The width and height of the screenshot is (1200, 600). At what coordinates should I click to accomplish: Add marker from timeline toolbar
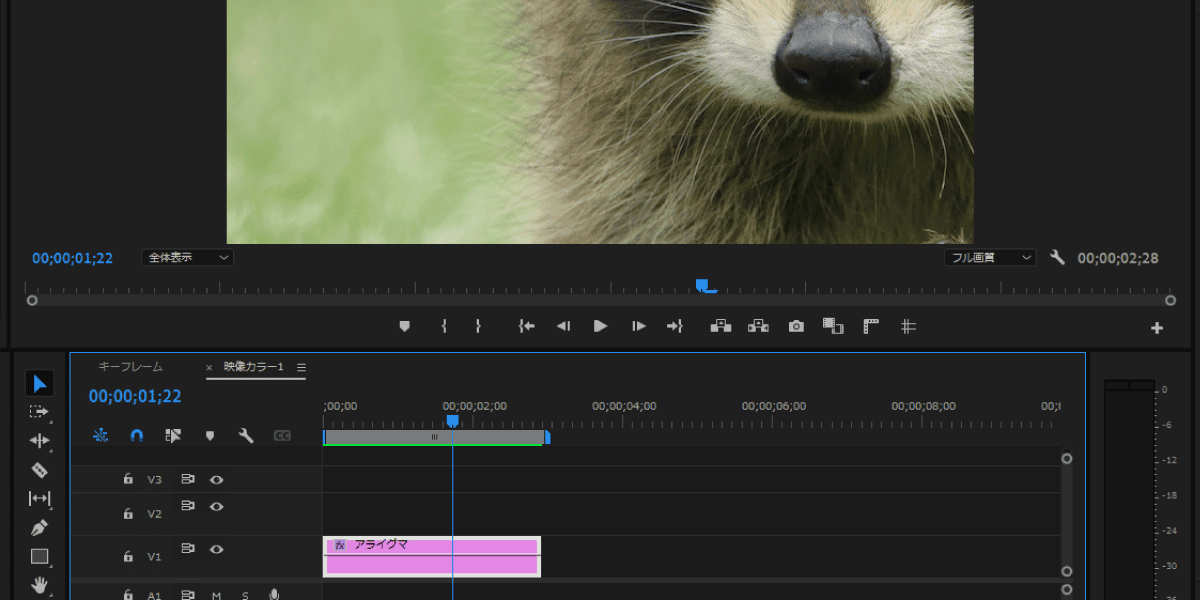click(210, 436)
